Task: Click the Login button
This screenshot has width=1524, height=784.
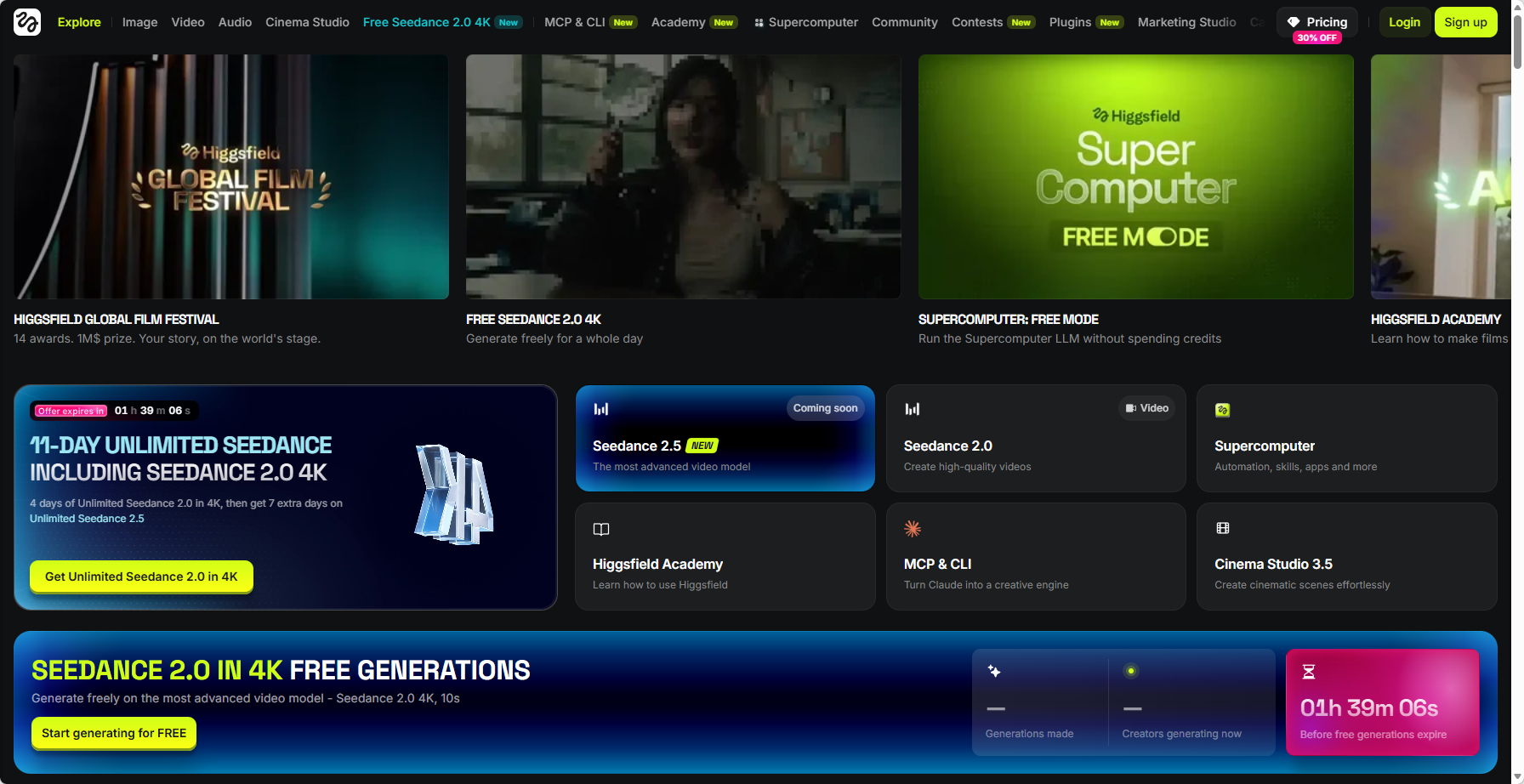Action: [x=1405, y=22]
